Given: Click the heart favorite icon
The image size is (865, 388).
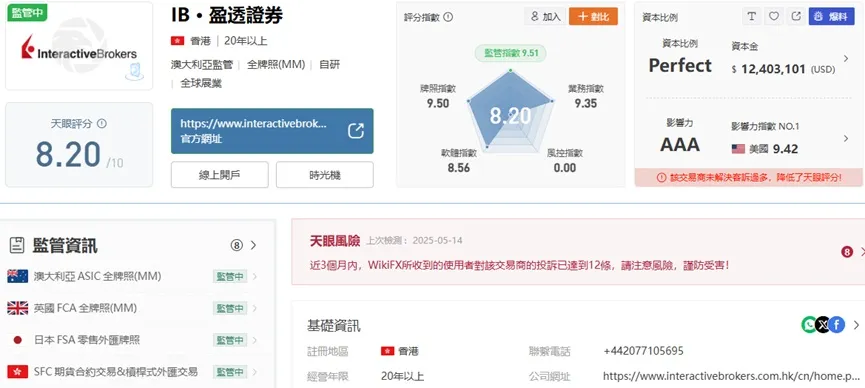Looking at the screenshot, I should tap(773, 17).
